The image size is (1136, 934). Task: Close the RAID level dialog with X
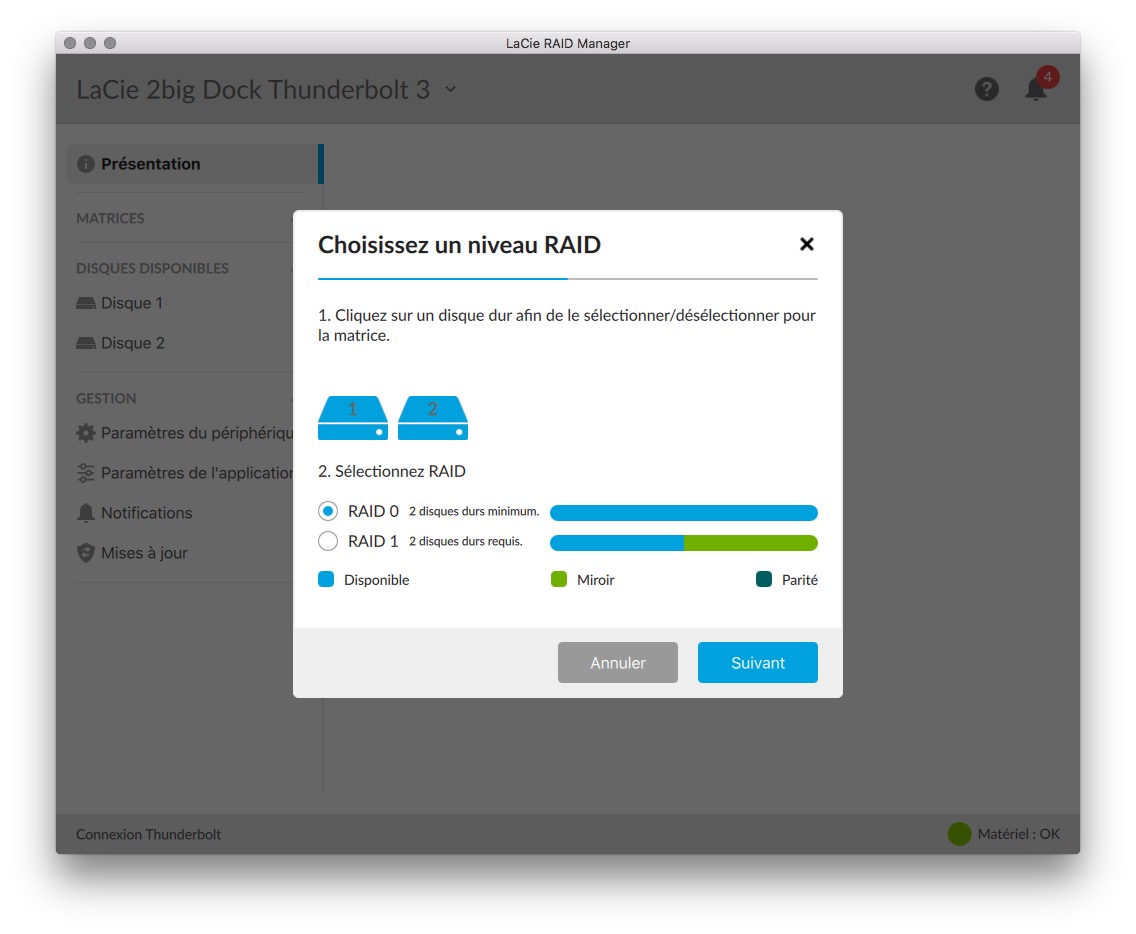(x=806, y=244)
